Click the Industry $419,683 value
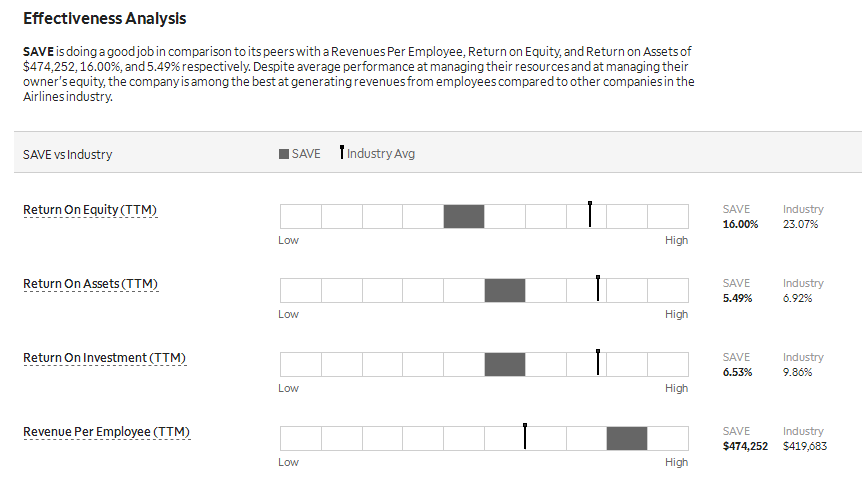 805,446
